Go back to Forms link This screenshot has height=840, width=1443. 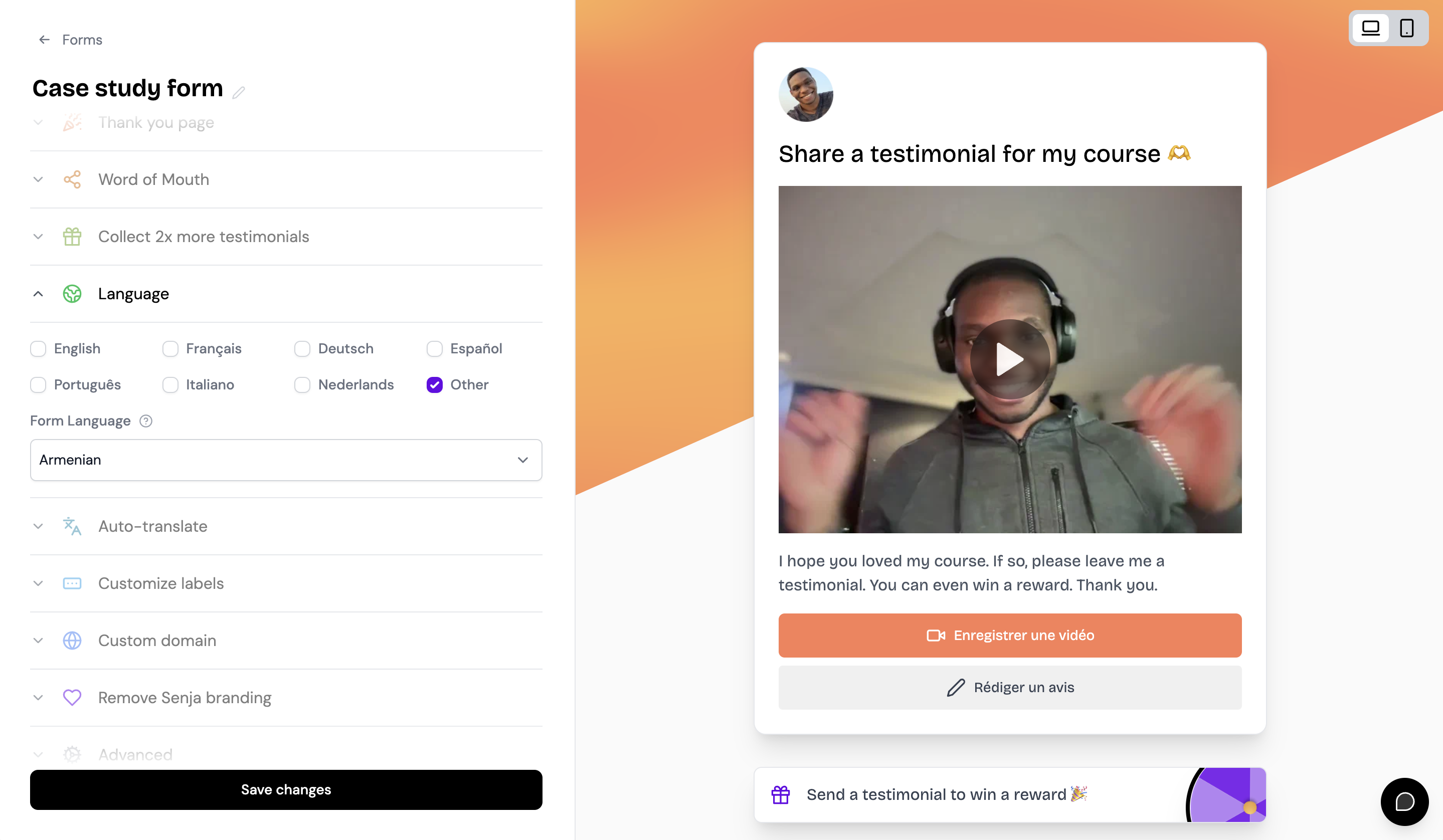(82, 40)
